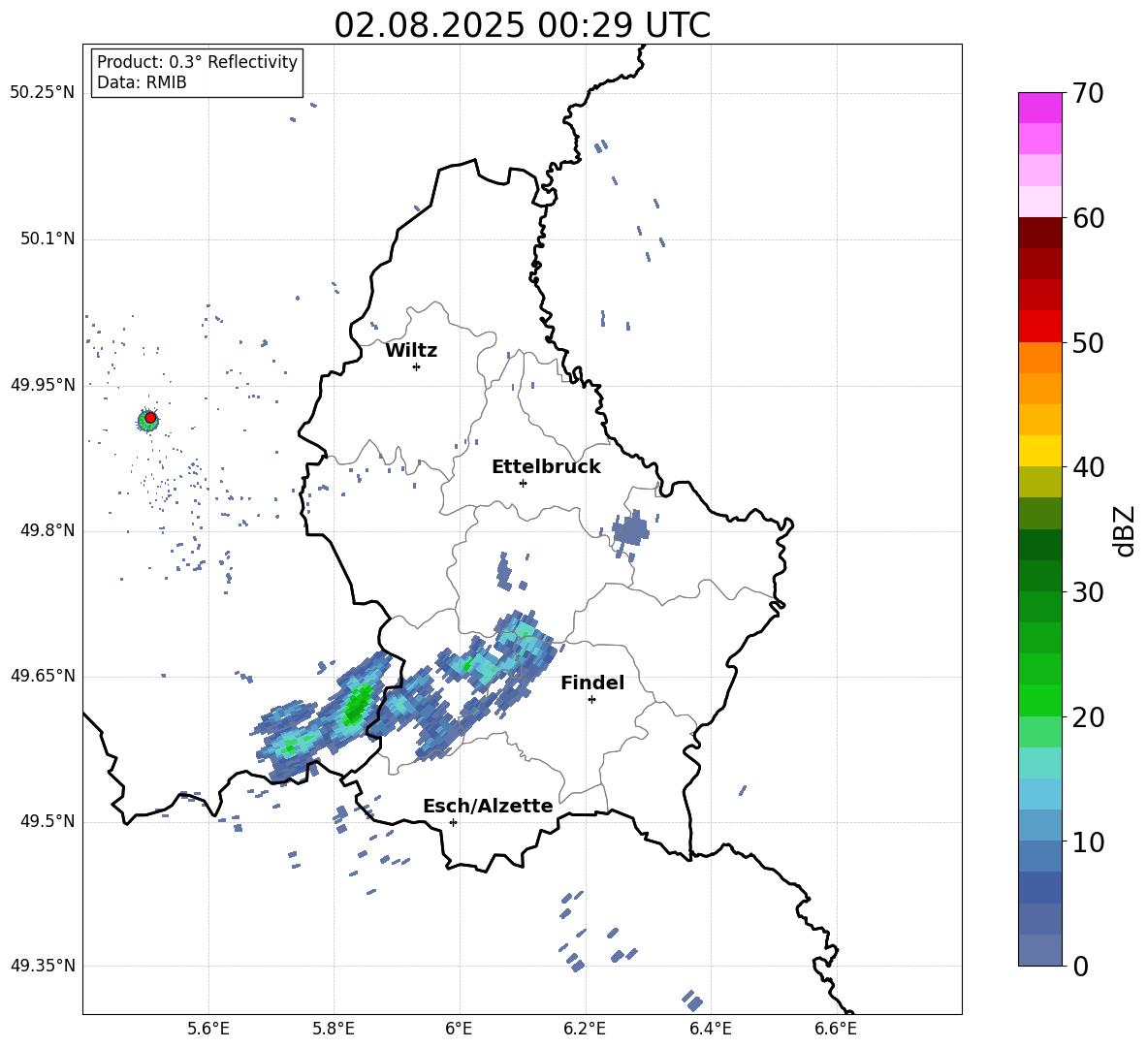Click the green radar echo core west of border
This screenshot has height=1048, width=1148.
[x=357, y=704]
